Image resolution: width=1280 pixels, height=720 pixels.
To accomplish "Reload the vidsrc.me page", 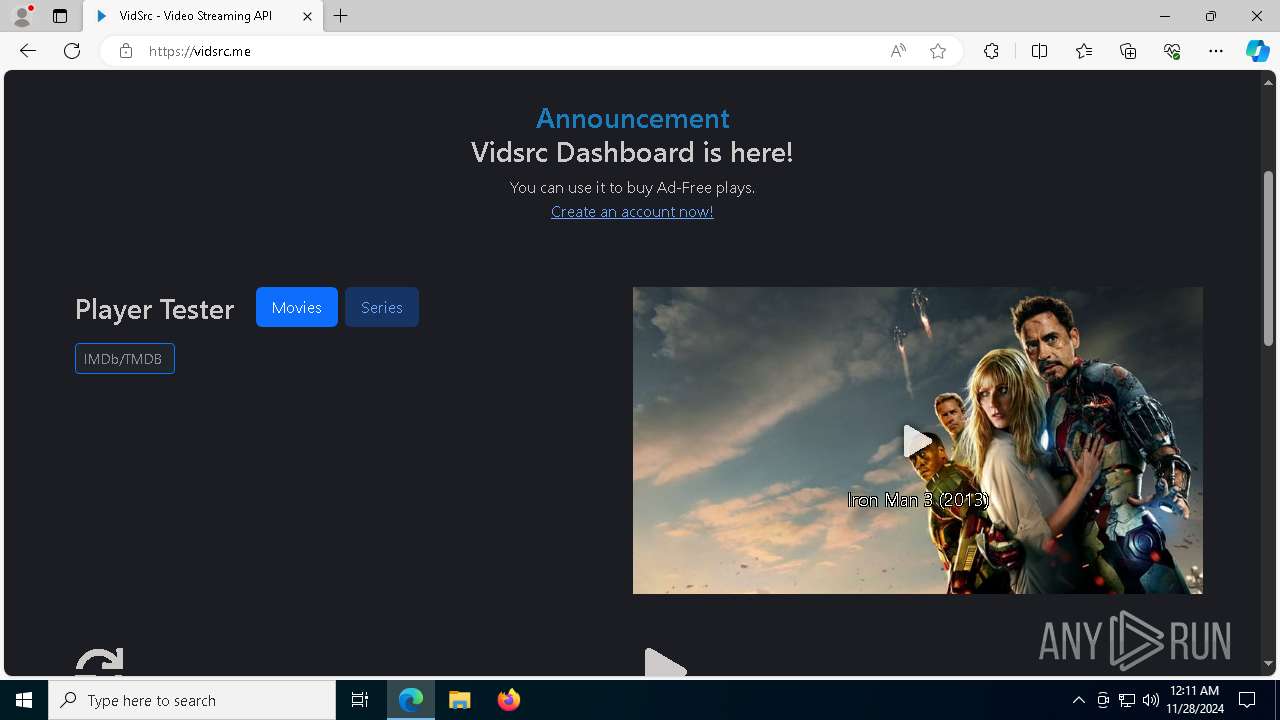I will pos(72,51).
